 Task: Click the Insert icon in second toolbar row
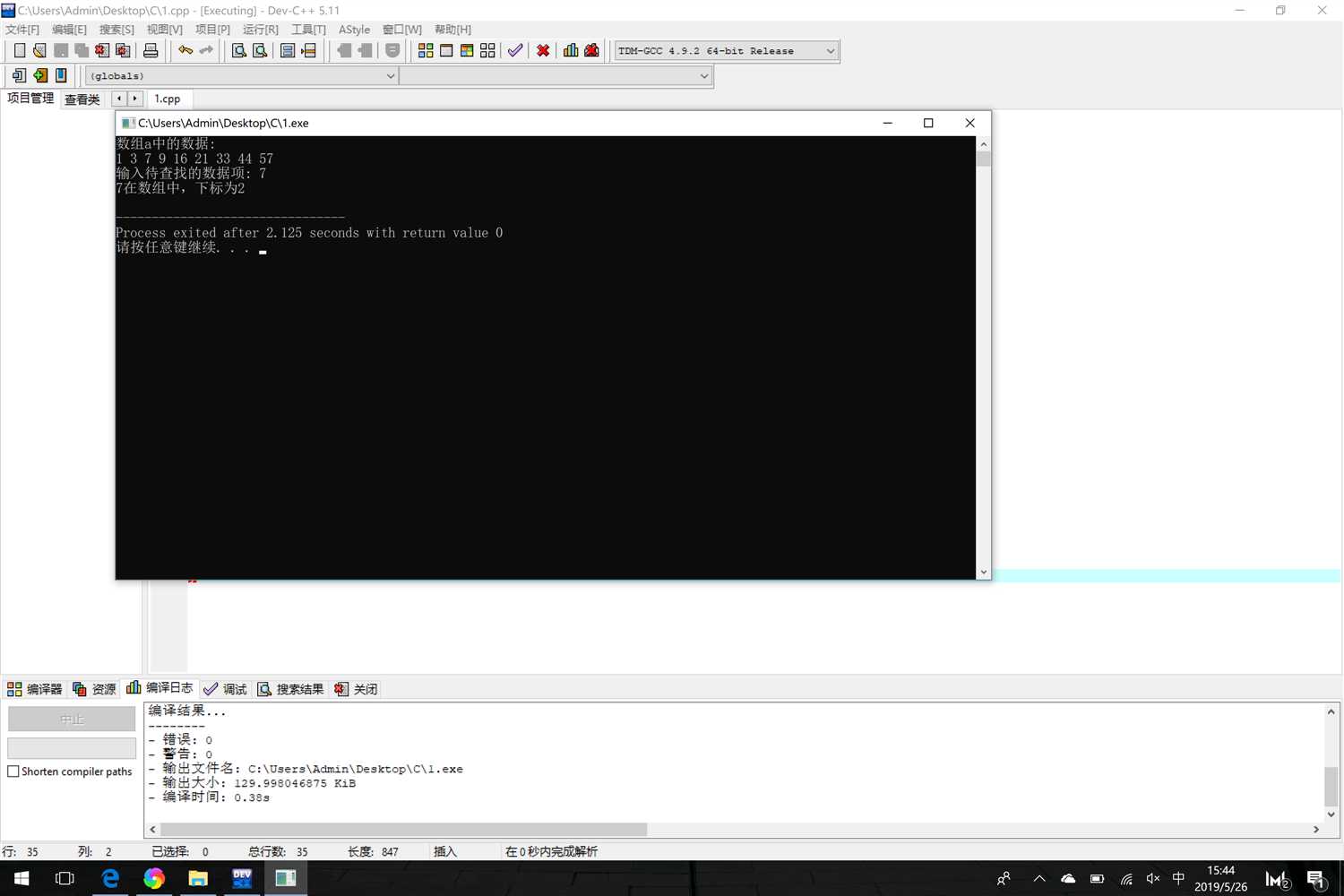(x=19, y=76)
